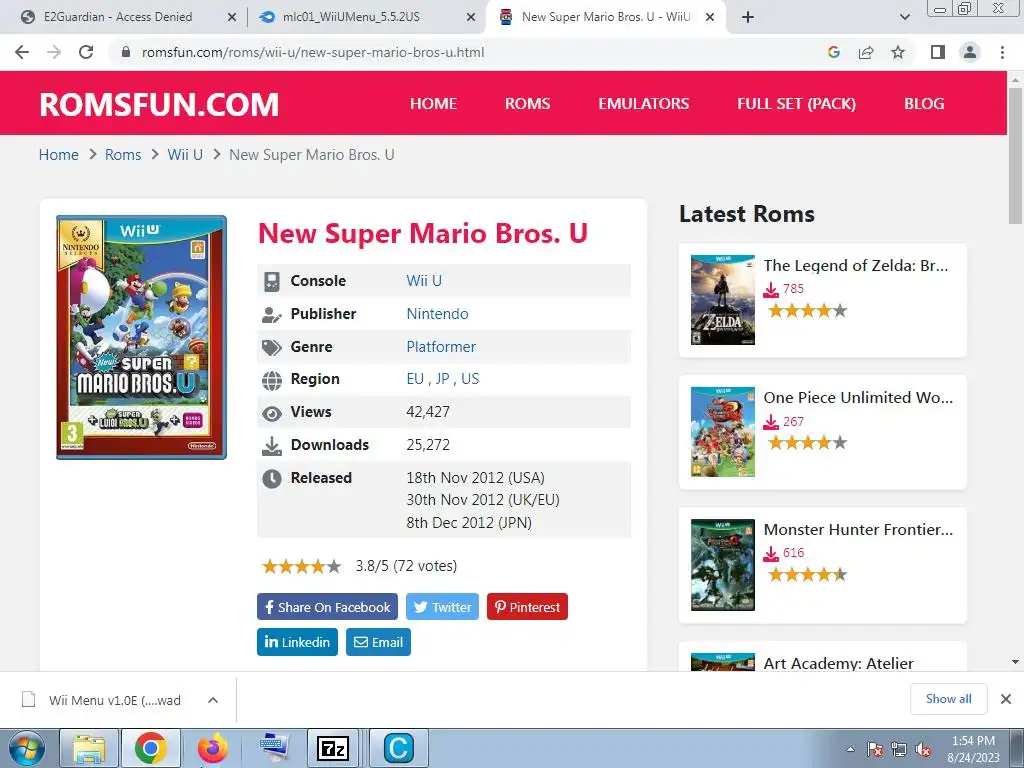Open Monster Hunter Frontier title

[x=858, y=530]
